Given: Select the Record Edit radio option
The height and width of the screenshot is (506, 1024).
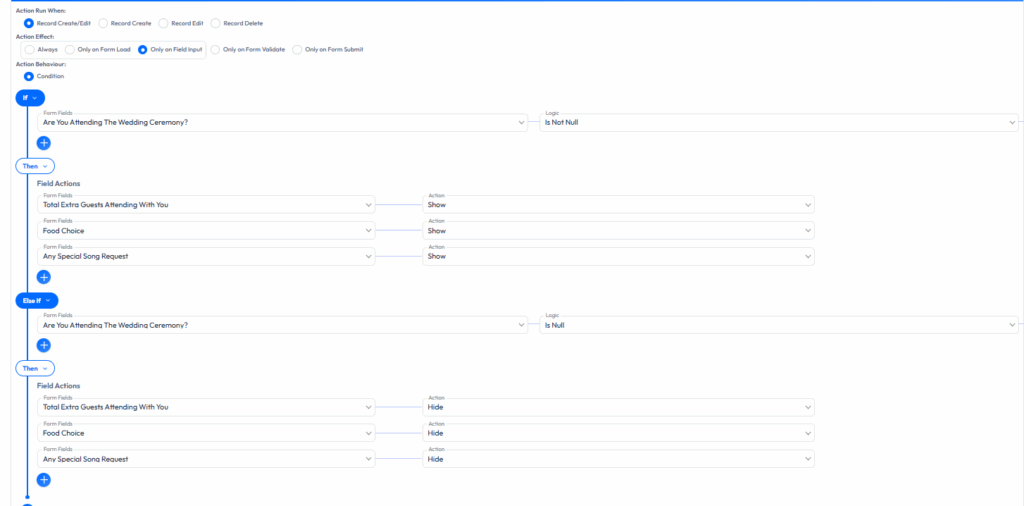Looking at the screenshot, I should click(164, 23).
